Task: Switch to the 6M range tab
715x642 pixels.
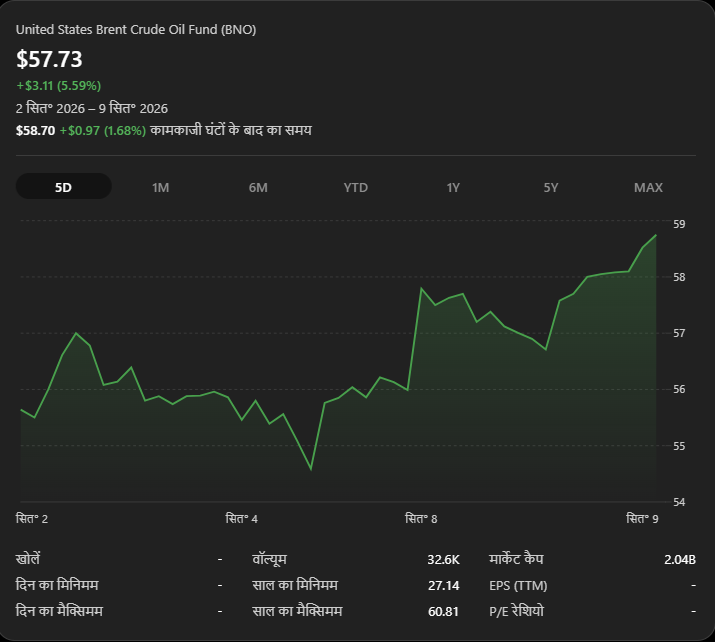Action: coord(258,187)
